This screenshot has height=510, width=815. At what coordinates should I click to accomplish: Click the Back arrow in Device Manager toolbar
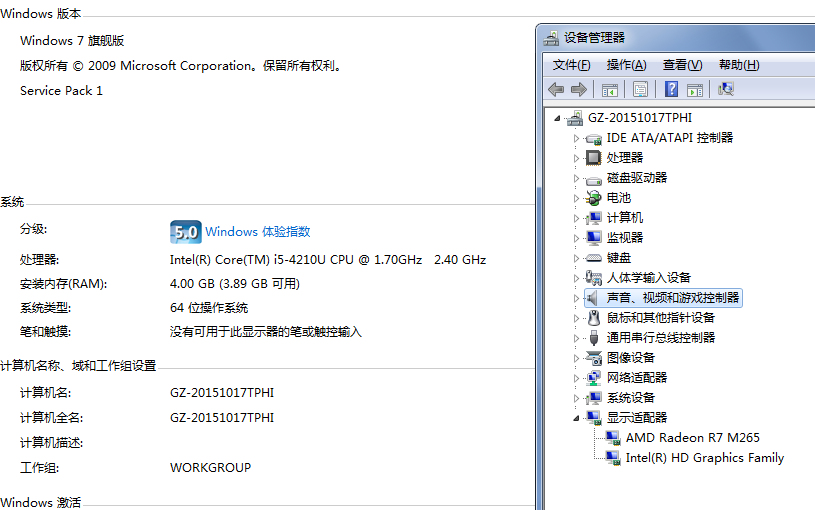coord(556,89)
